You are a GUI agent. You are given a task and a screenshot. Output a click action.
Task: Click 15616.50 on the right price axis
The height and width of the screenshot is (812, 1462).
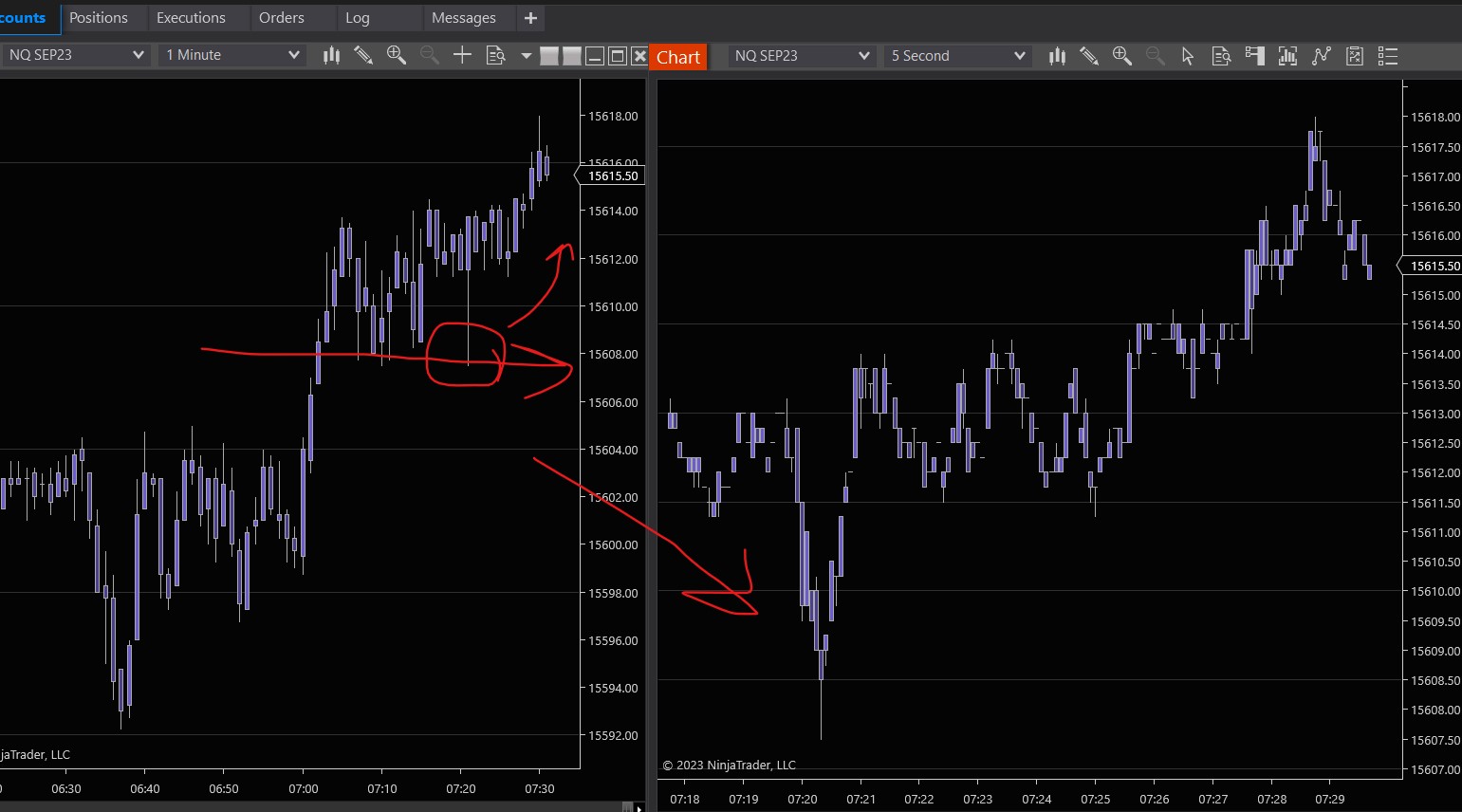tap(1435, 206)
